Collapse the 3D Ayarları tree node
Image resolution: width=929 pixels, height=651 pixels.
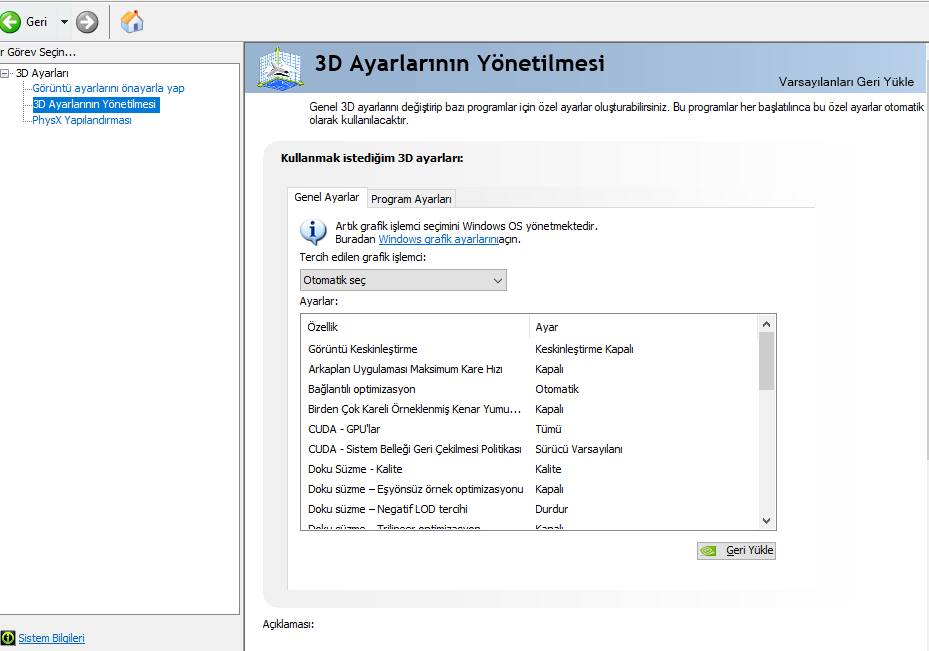(x=5, y=73)
